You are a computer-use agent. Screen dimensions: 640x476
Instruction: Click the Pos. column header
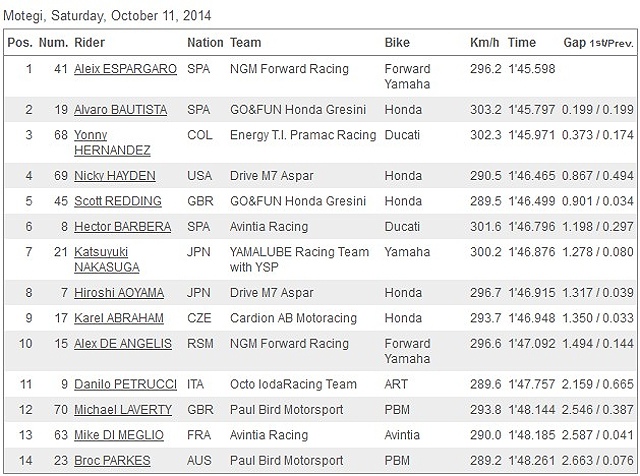(19, 43)
